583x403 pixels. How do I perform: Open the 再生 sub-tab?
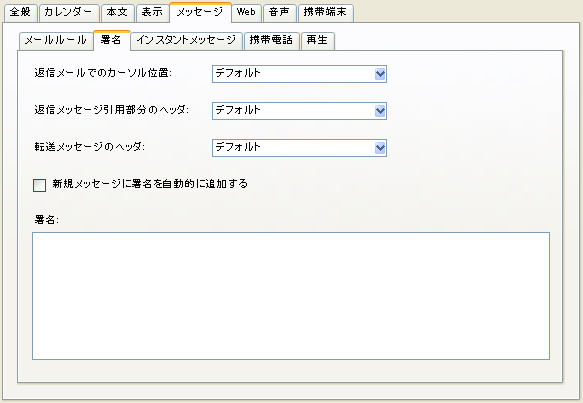pyautogui.click(x=318, y=41)
